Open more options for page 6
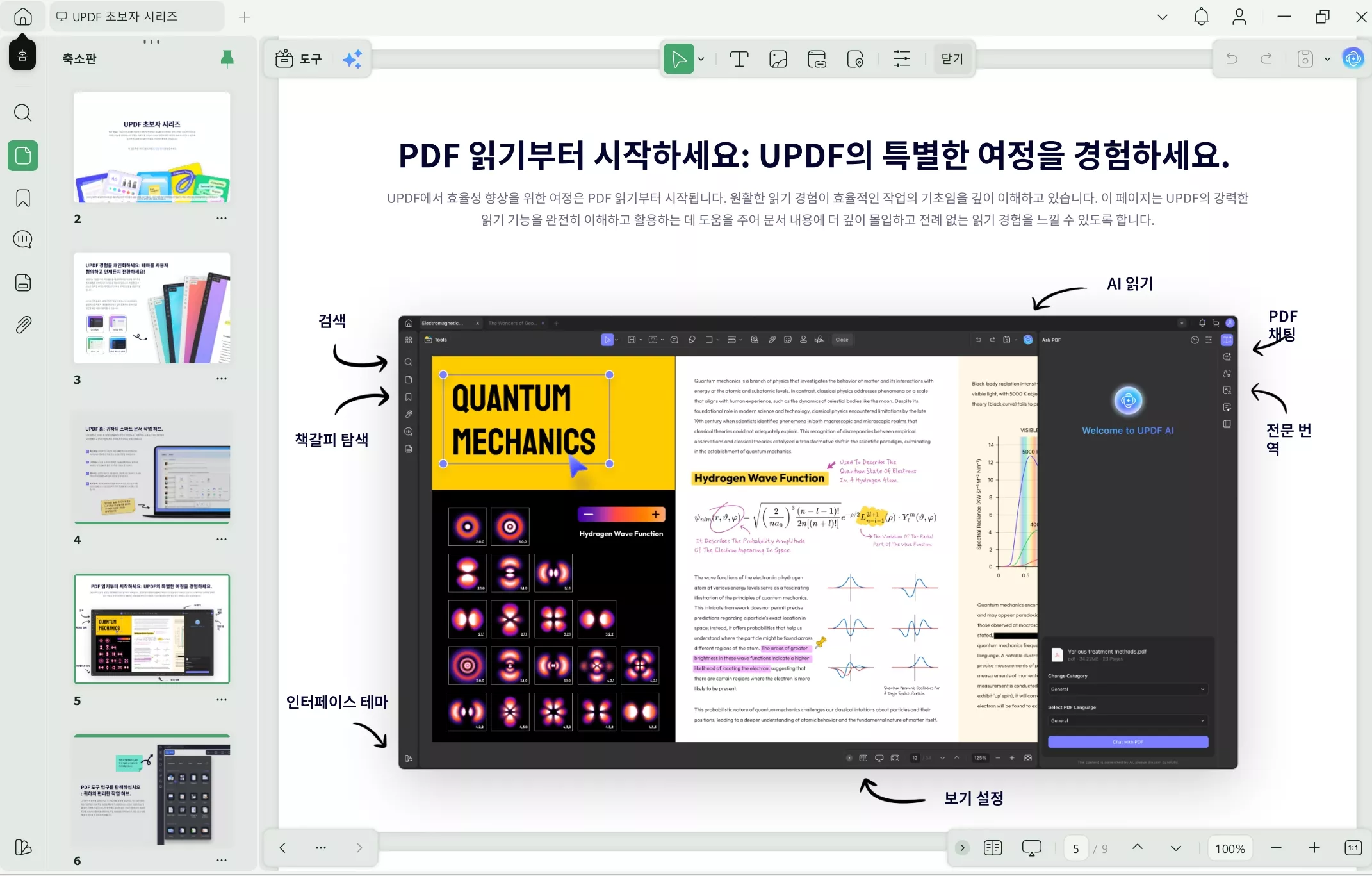The width and height of the screenshot is (1372, 876). (x=222, y=861)
